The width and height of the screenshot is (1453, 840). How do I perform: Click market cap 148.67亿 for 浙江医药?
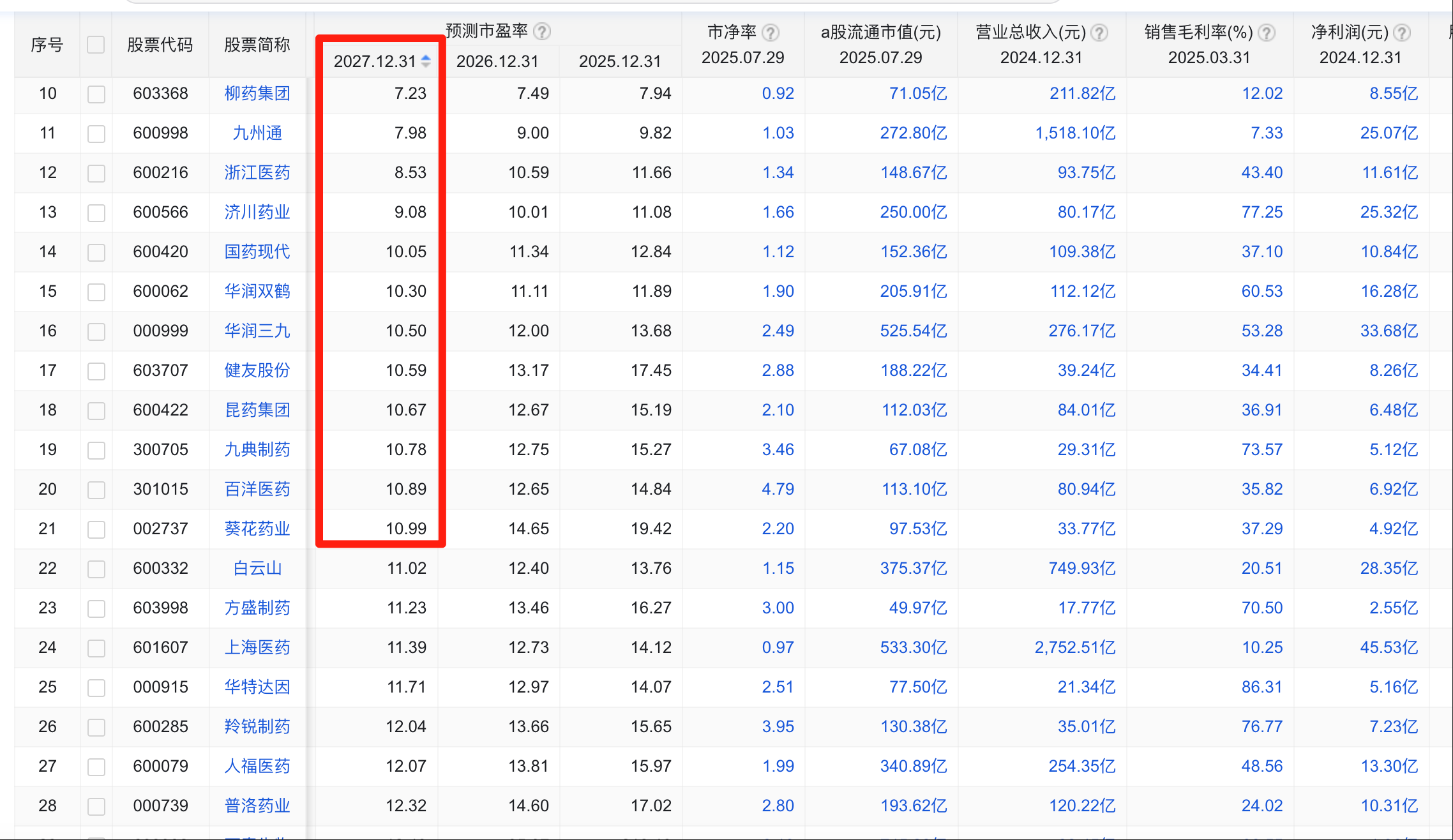coord(914,172)
